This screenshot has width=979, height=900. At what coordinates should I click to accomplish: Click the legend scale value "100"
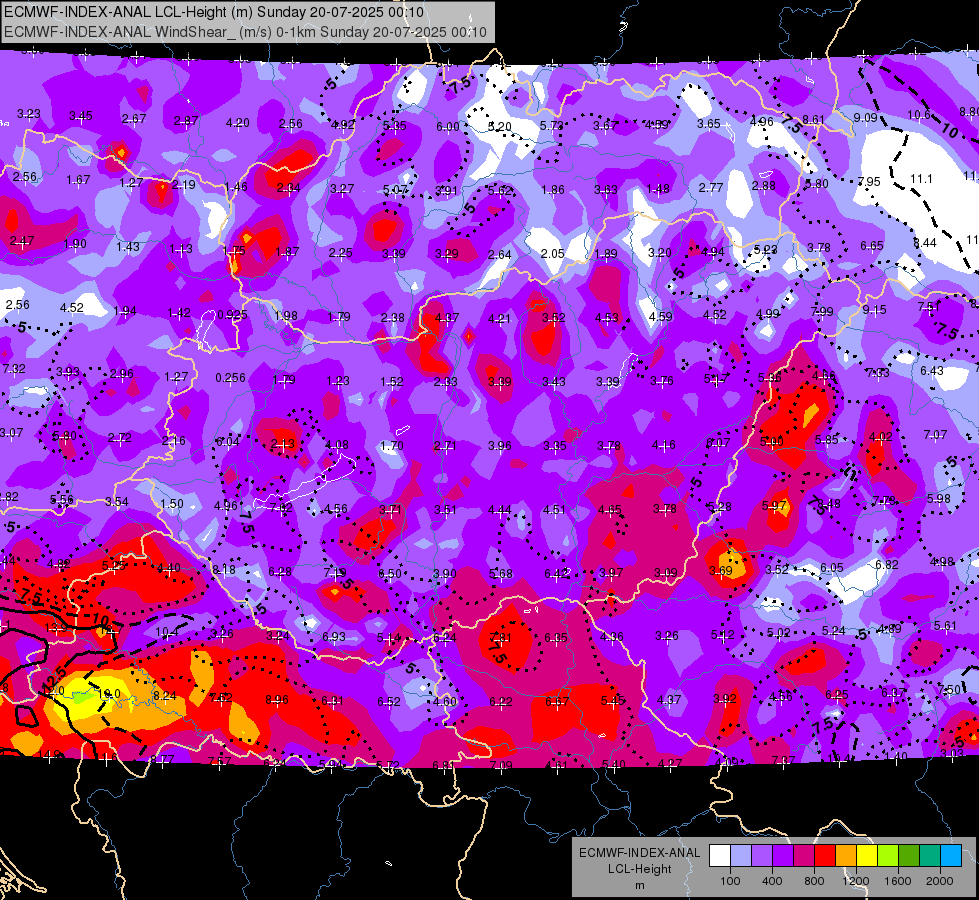[x=730, y=881]
